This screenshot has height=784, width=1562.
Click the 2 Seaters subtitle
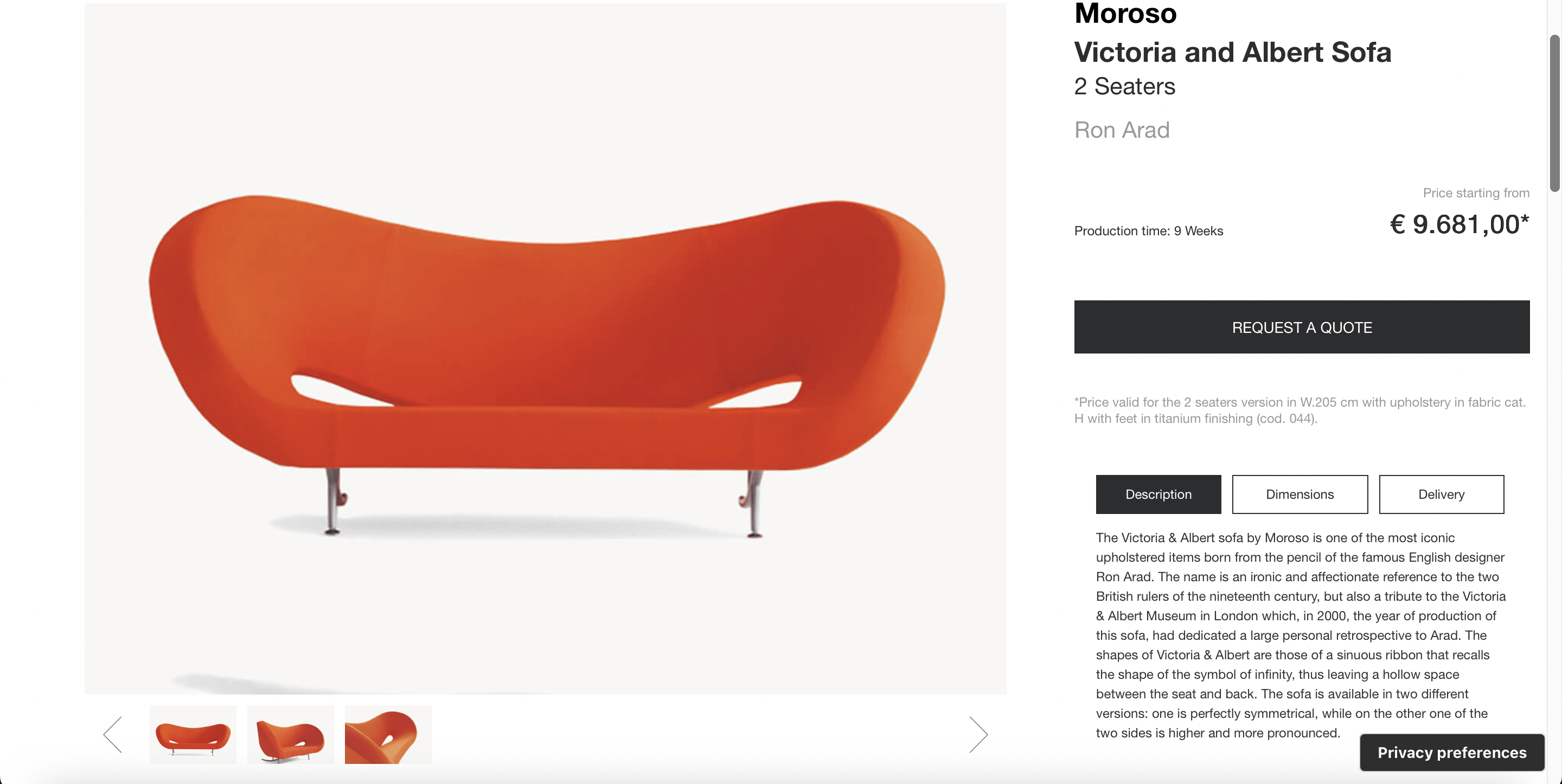click(x=1125, y=87)
